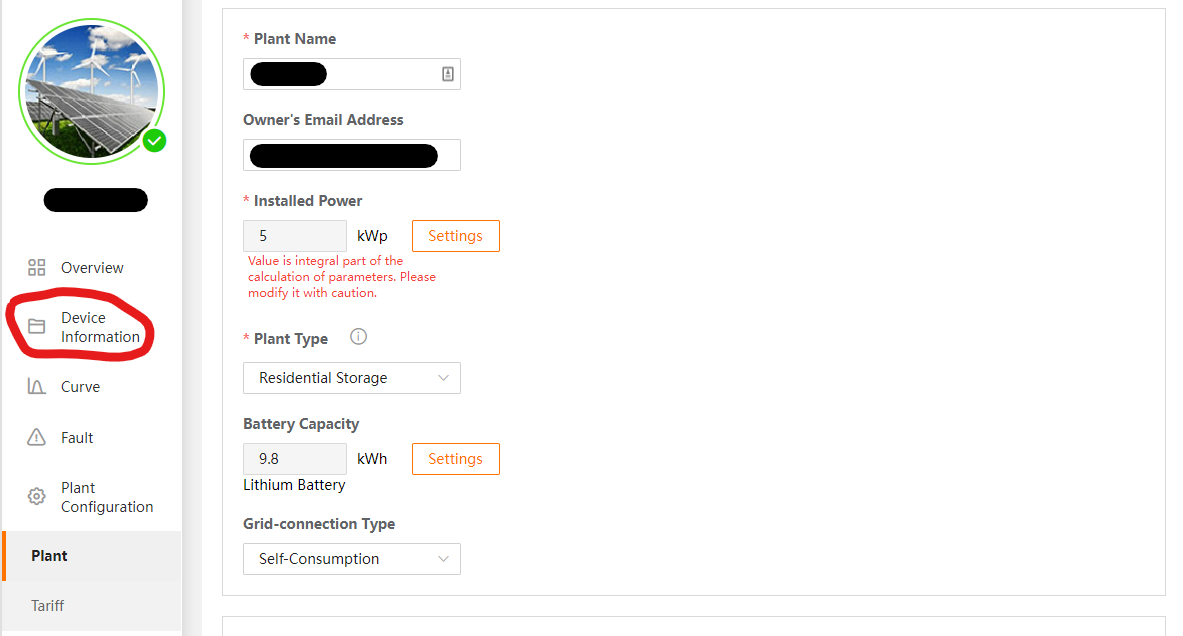Switch to the Tariff tab
The width and height of the screenshot is (1183, 636).
[x=47, y=605]
